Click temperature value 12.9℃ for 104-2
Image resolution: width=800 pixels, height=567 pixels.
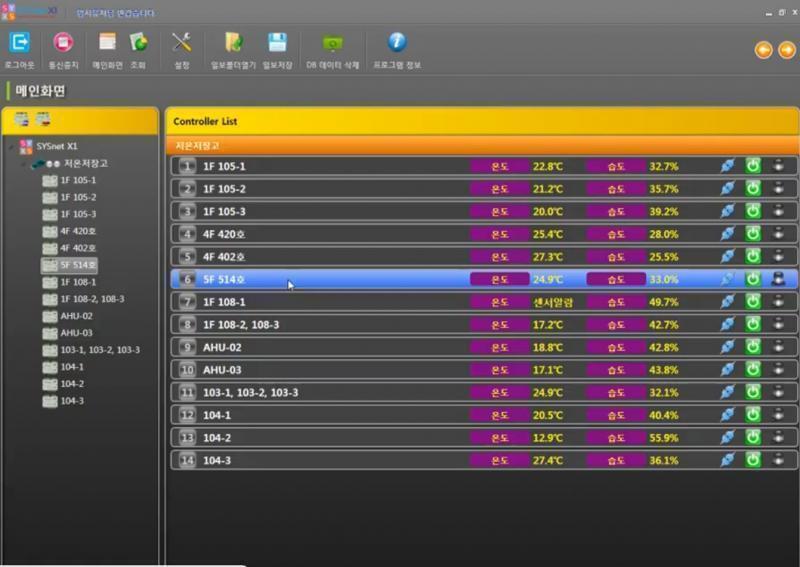click(x=548, y=438)
